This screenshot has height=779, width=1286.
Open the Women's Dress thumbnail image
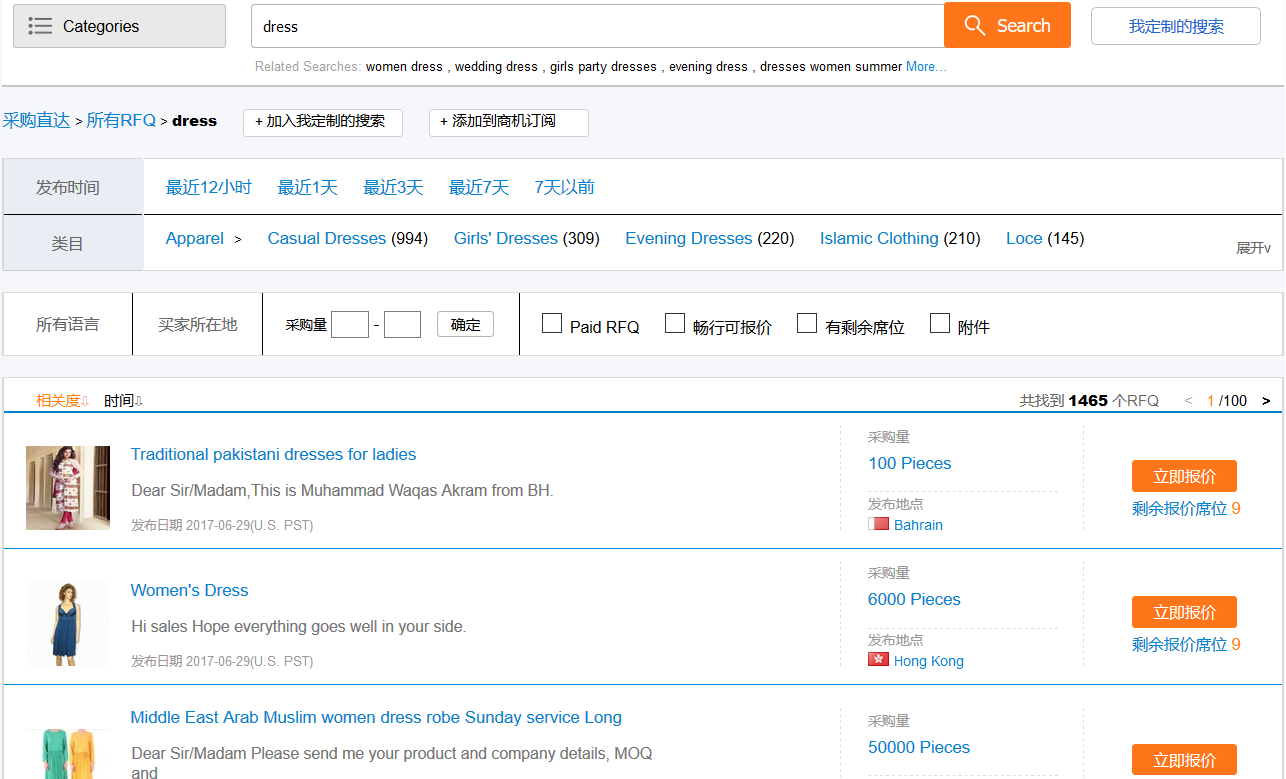pos(68,624)
